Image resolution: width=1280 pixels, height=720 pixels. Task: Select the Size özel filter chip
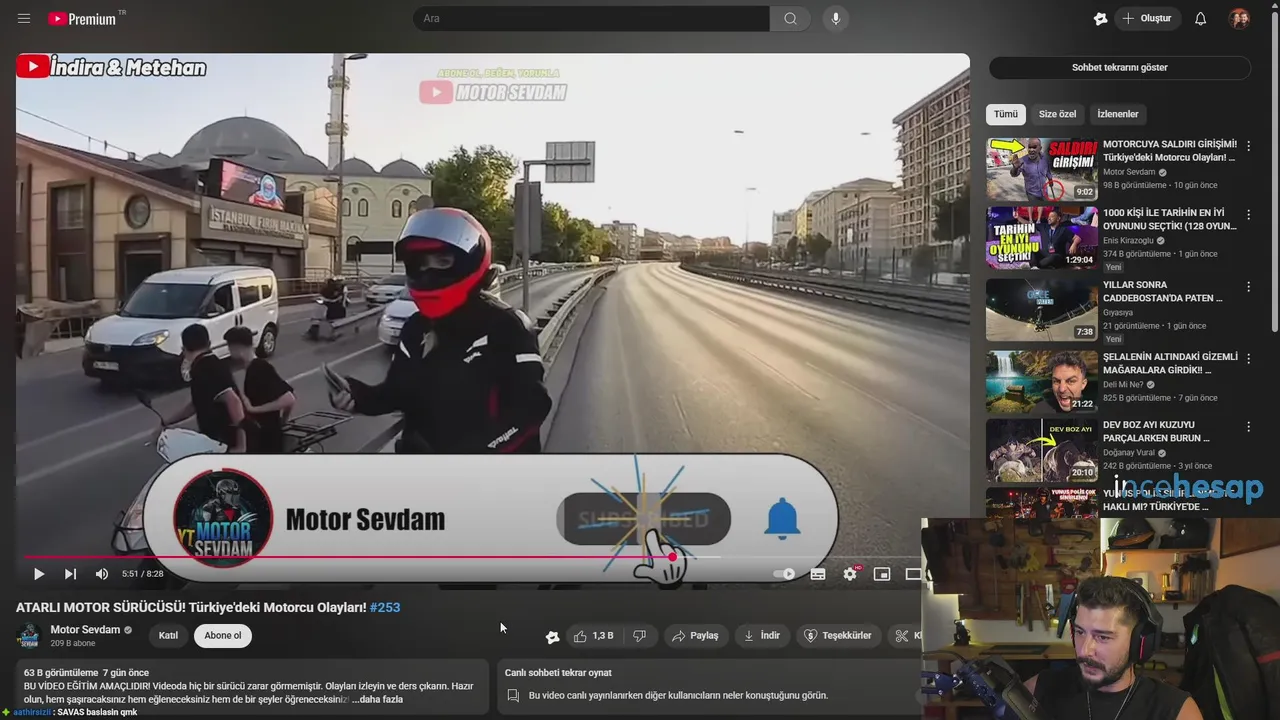tap(1057, 114)
